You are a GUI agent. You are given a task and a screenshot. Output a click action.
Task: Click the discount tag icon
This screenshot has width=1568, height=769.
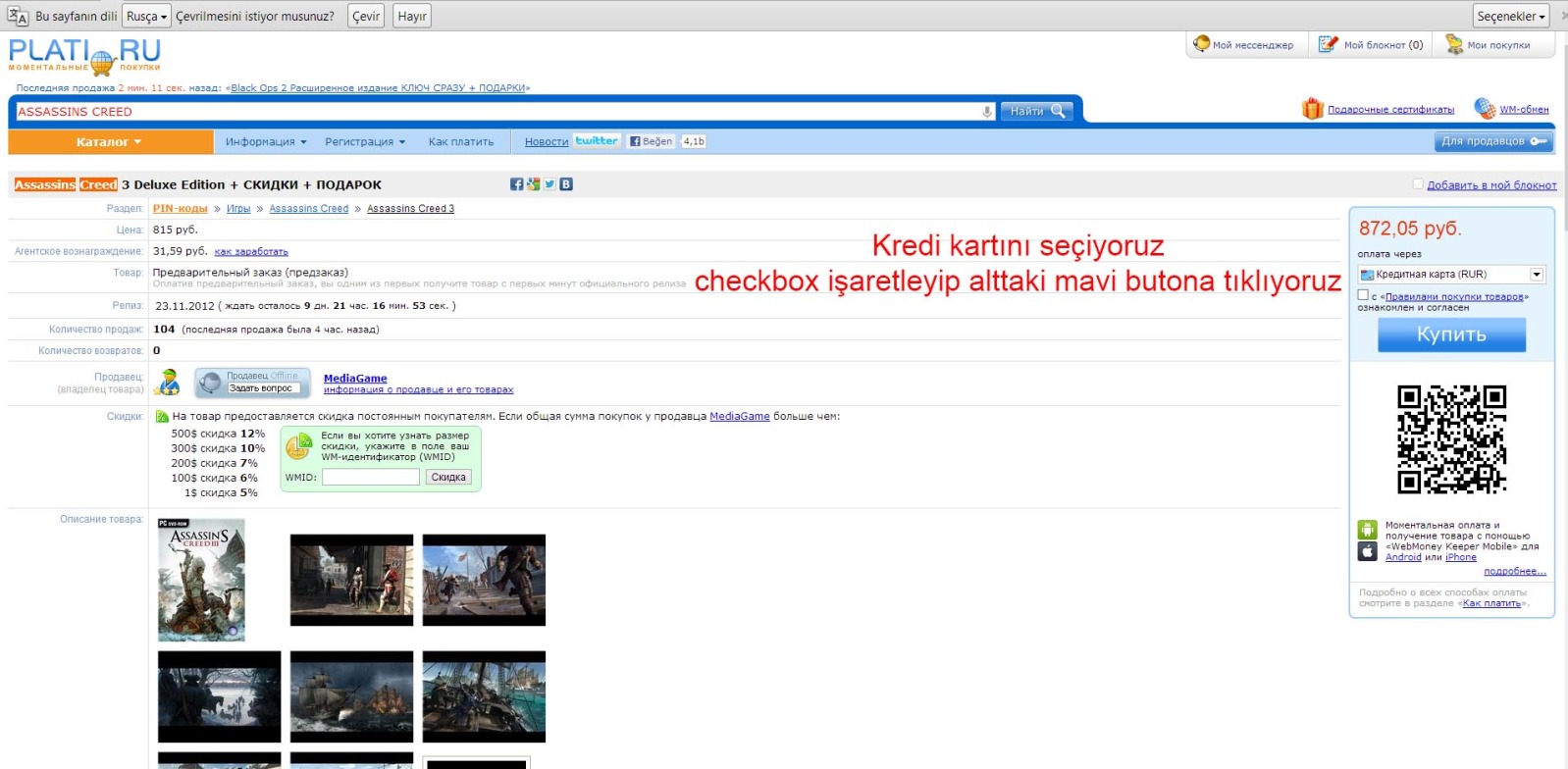(x=162, y=417)
